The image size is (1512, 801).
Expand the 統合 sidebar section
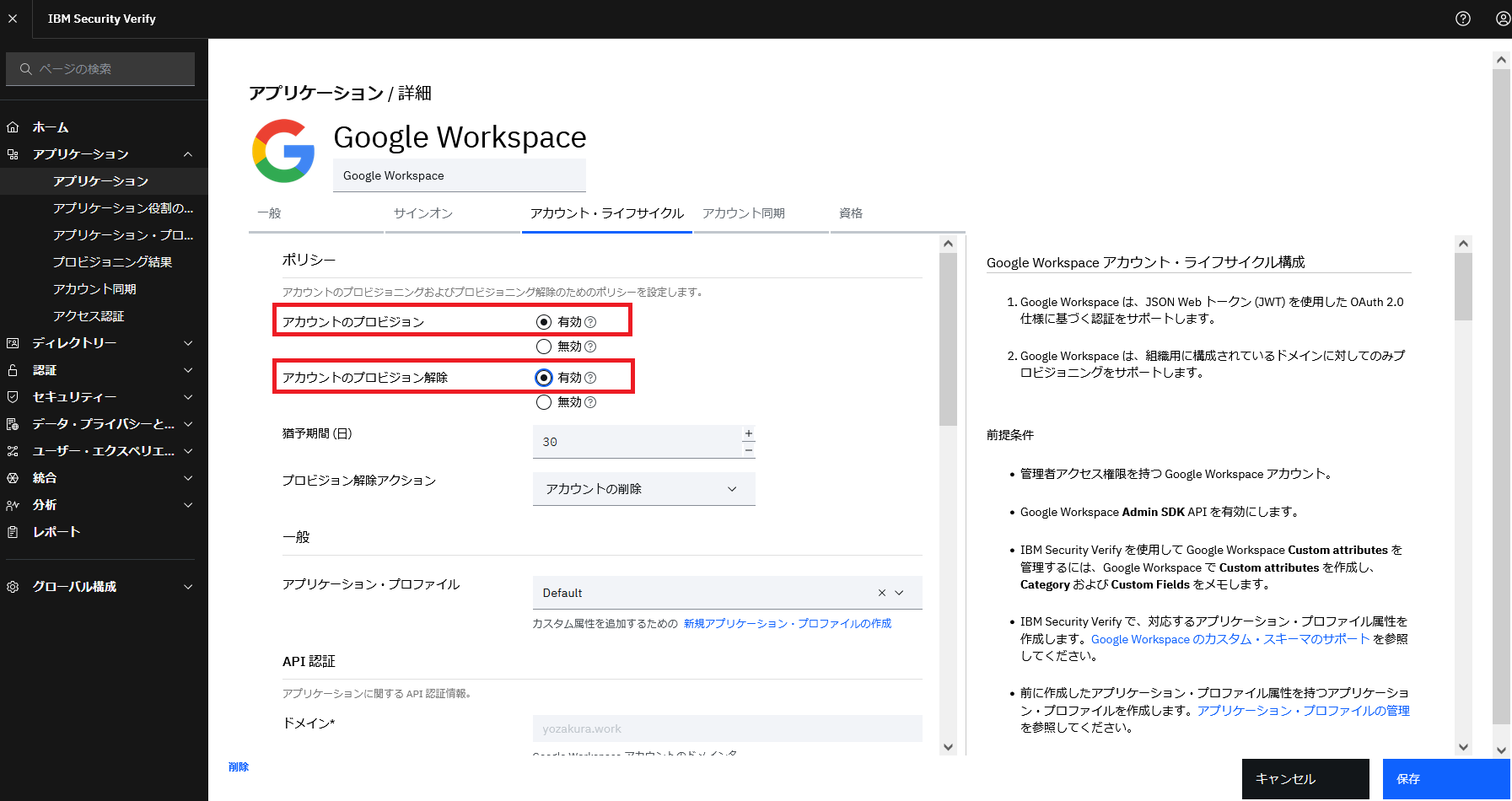coord(188,478)
